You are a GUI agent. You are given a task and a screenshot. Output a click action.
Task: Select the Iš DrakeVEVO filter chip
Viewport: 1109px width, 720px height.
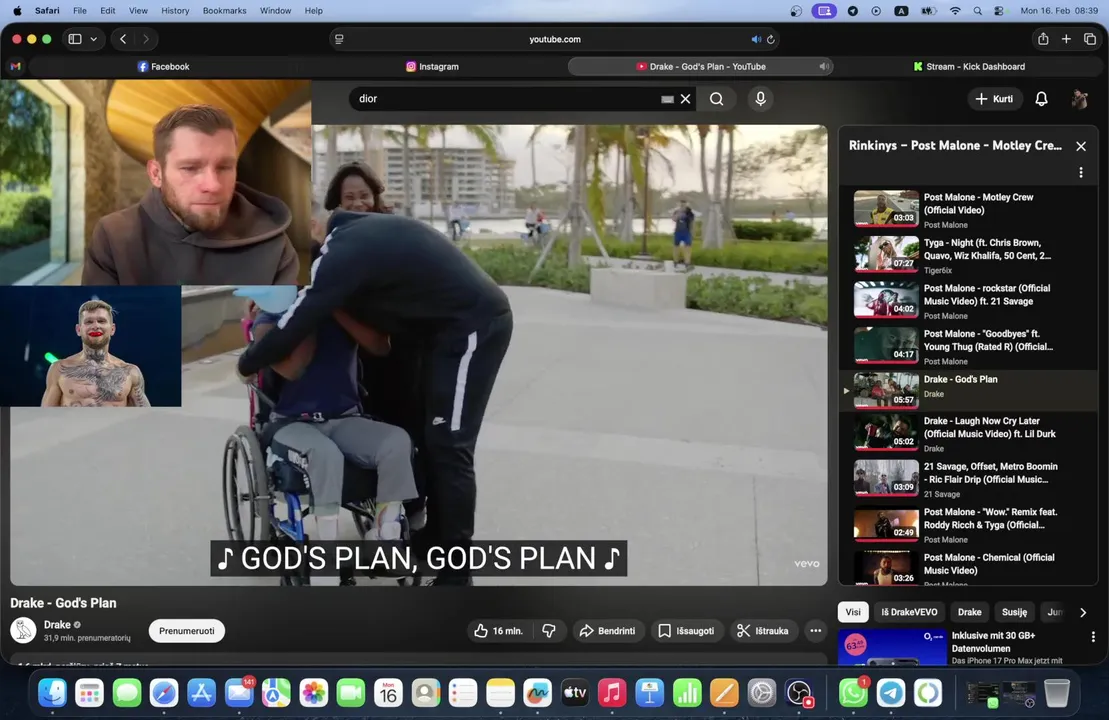coord(910,612)
